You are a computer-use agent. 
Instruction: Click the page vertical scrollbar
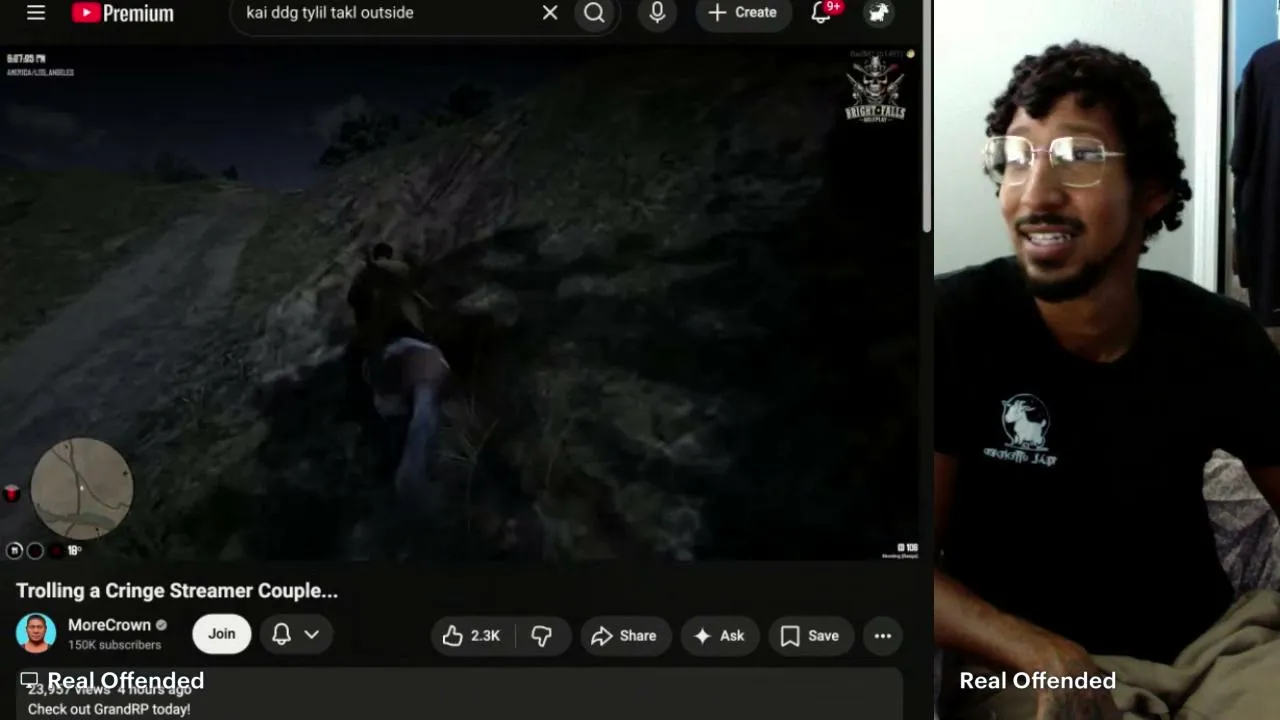[927, 130]
